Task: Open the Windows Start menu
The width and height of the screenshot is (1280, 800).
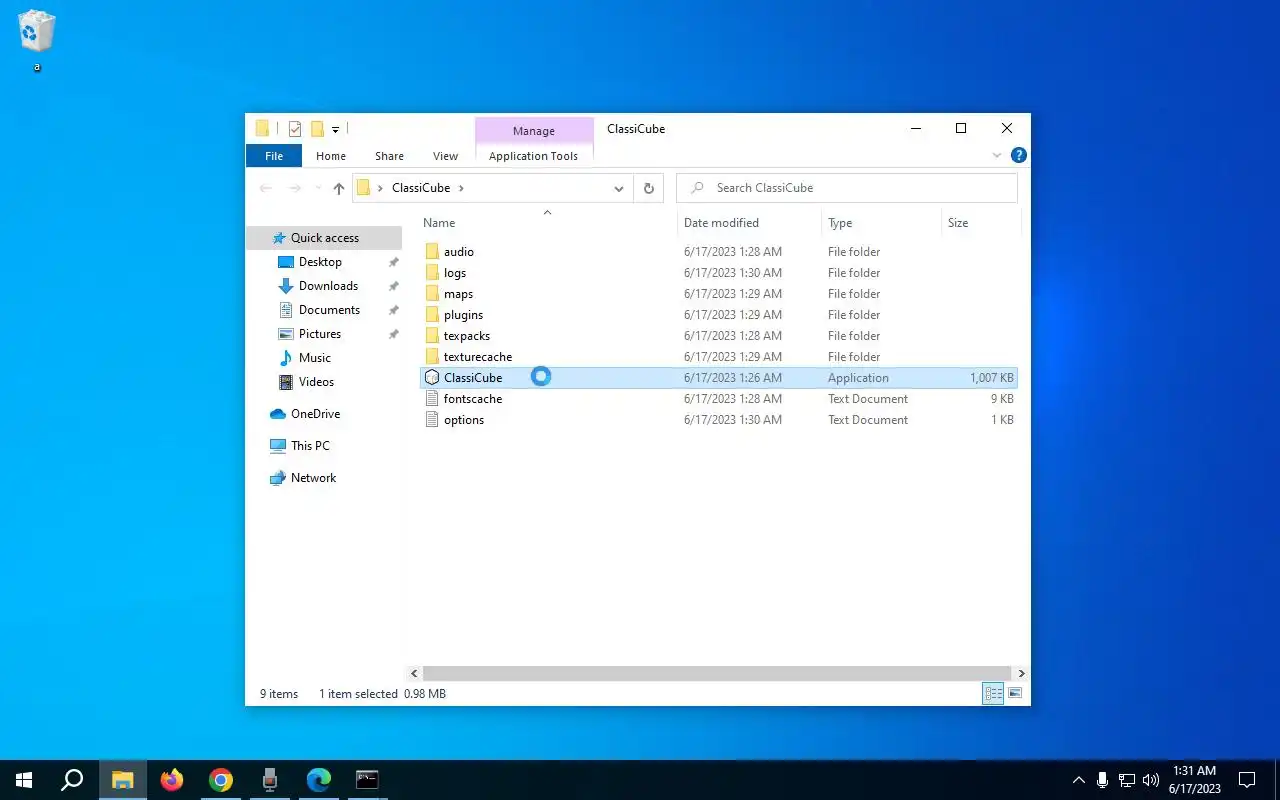Action: tap(24, 780)
